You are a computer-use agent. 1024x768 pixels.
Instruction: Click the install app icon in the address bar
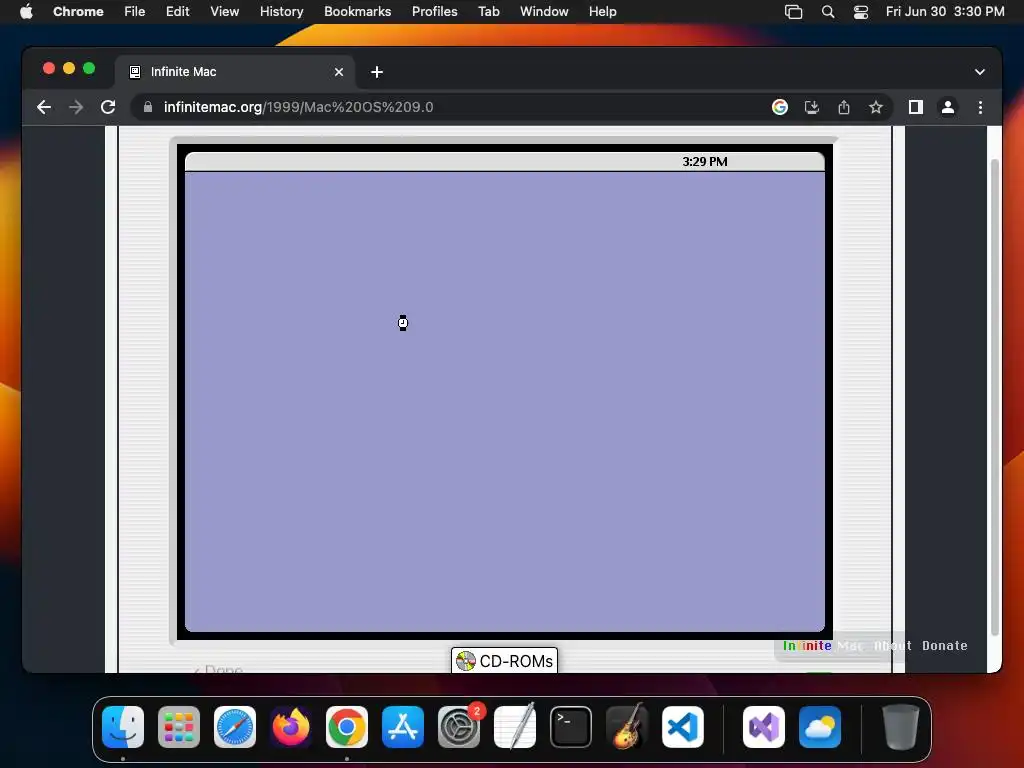pos(812,107)
